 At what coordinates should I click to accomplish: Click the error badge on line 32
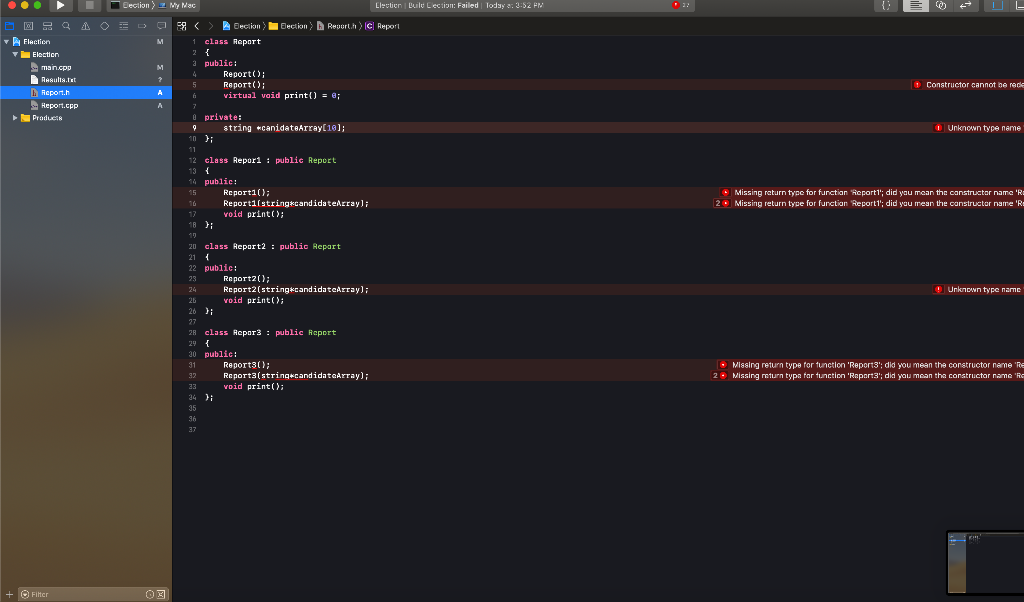tap(720, 376)
